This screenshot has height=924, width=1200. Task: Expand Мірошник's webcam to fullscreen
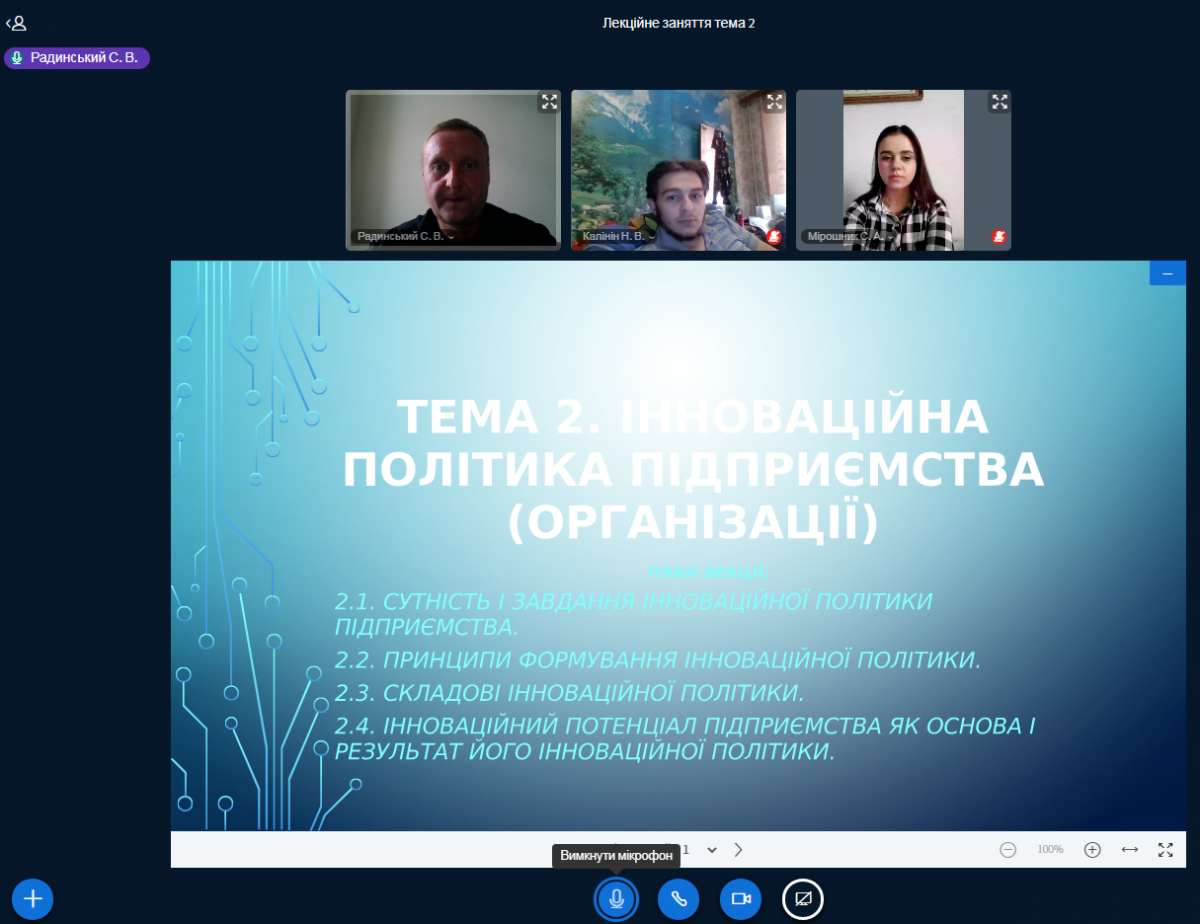(999, 102)
